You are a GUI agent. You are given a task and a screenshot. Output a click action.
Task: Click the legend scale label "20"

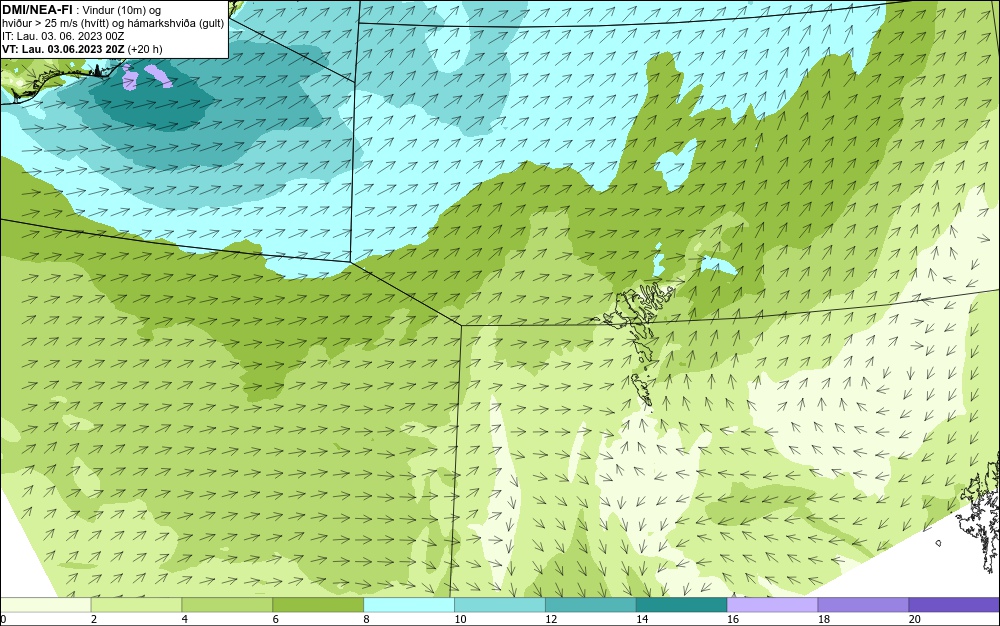[915, 619]
